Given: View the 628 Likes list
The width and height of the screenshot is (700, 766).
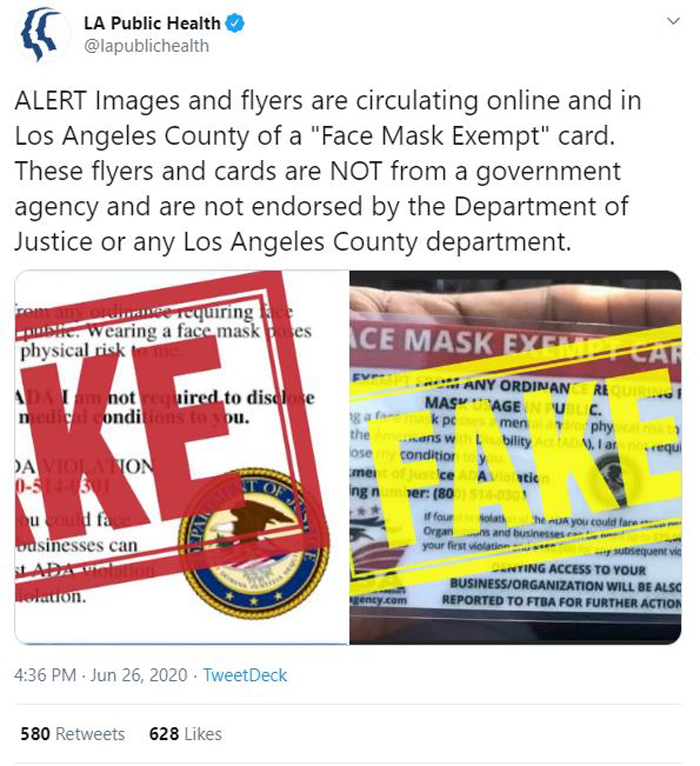Looking at the screenshot, I should pos(186,734).
